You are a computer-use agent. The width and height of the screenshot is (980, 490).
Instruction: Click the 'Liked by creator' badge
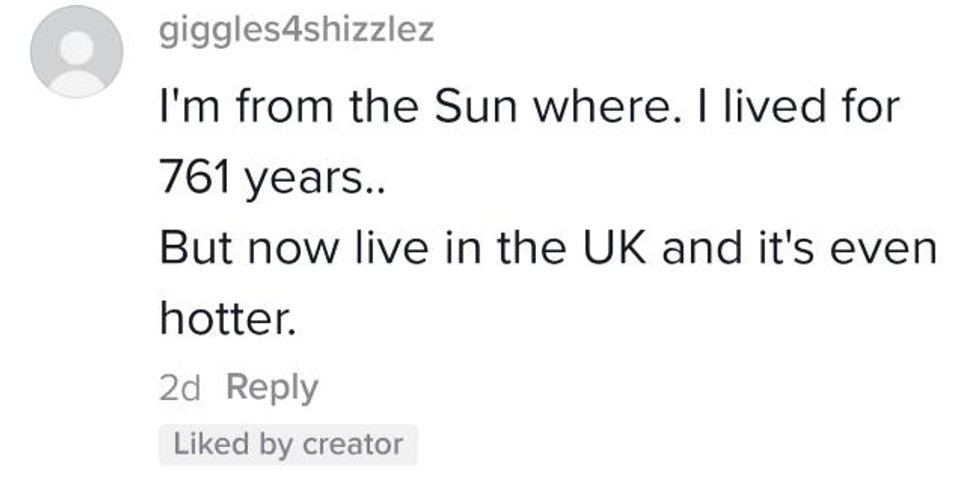[288, 444]
